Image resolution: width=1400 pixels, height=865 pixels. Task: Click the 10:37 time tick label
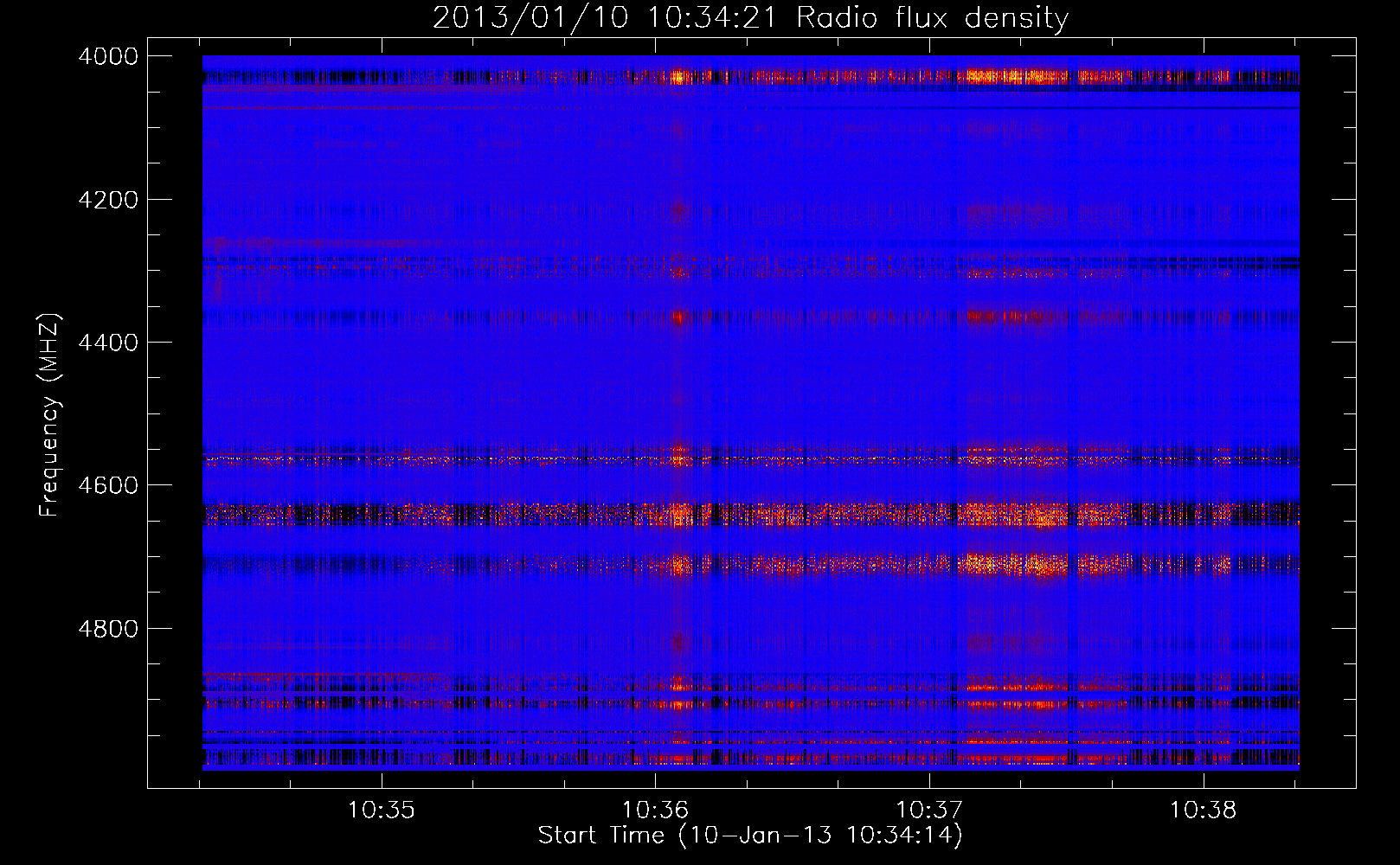[929, 811]
